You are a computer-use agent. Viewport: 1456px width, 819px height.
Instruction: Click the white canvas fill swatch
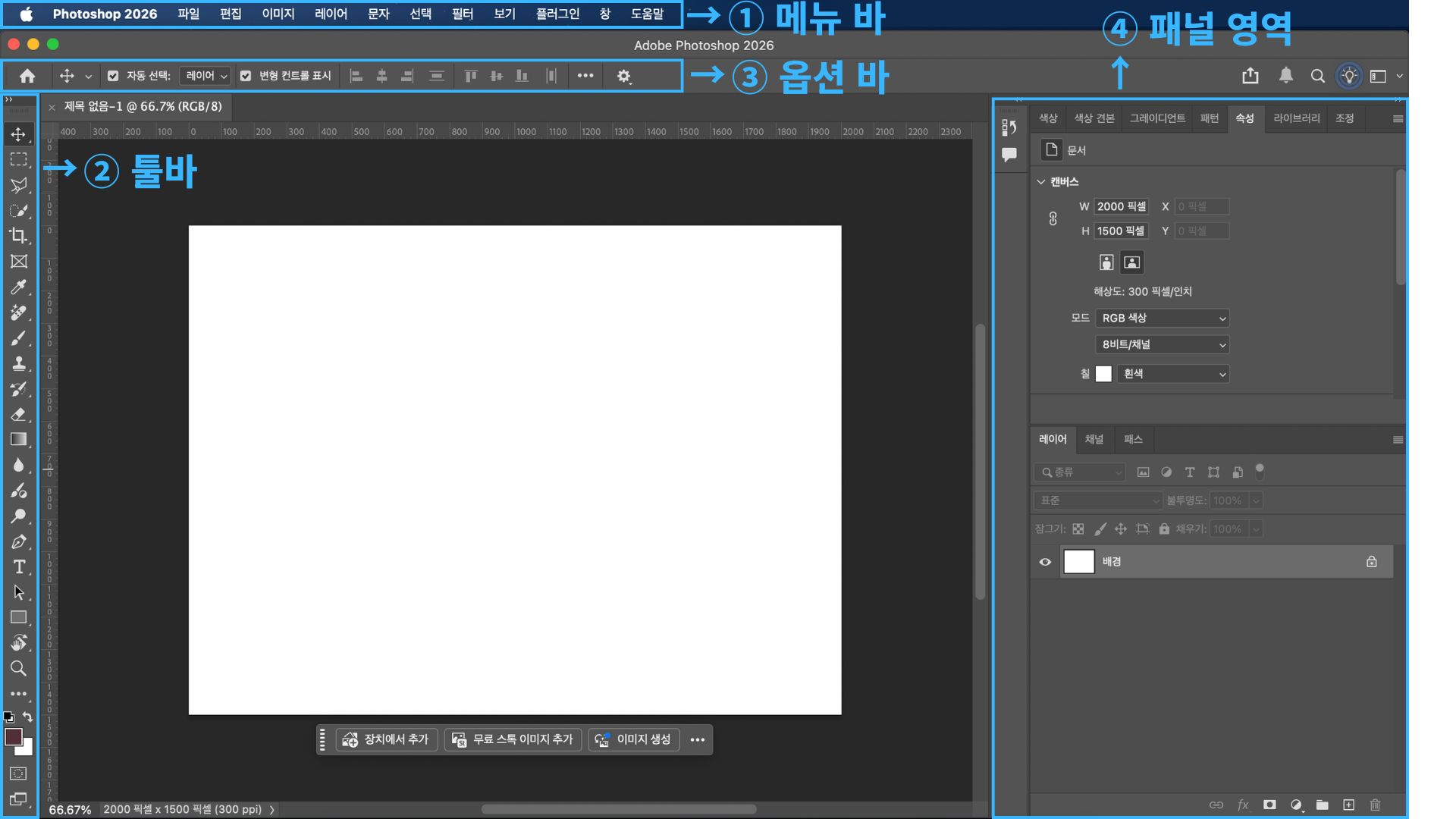click(x=1104, y=374)
